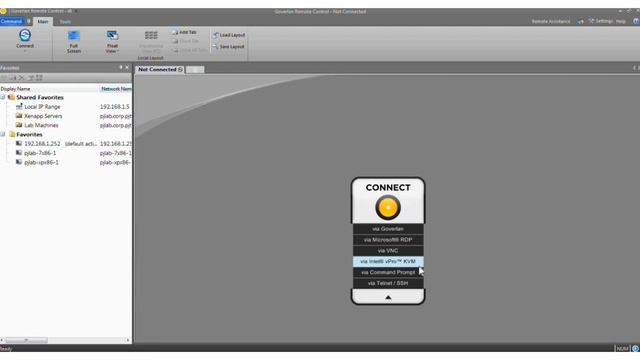Select the pjlab-xpx86-1 favorite
The width and height of the screenshot is (640, 360).
coord(41,162)
